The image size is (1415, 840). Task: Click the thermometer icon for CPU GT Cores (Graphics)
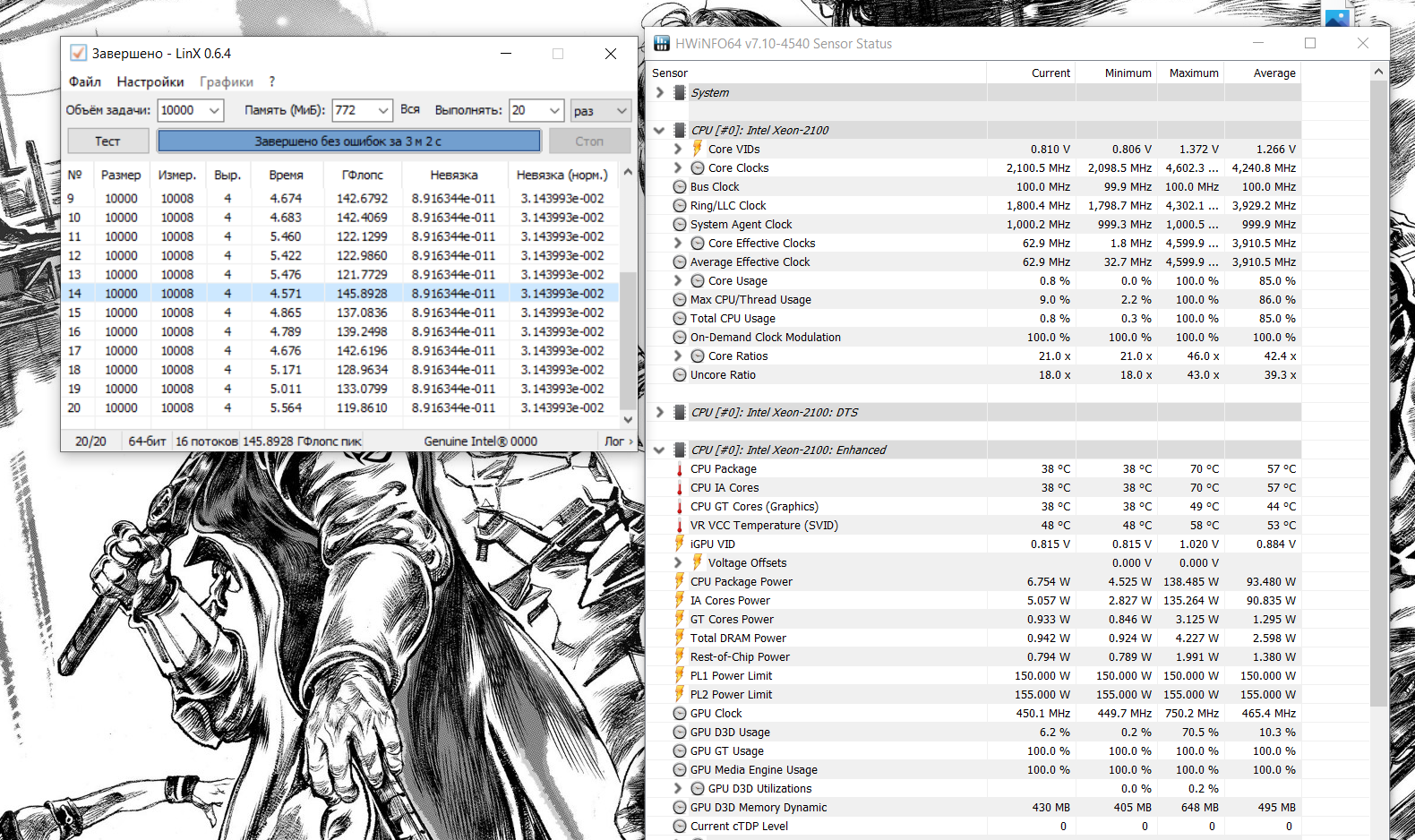pos(680,506)
